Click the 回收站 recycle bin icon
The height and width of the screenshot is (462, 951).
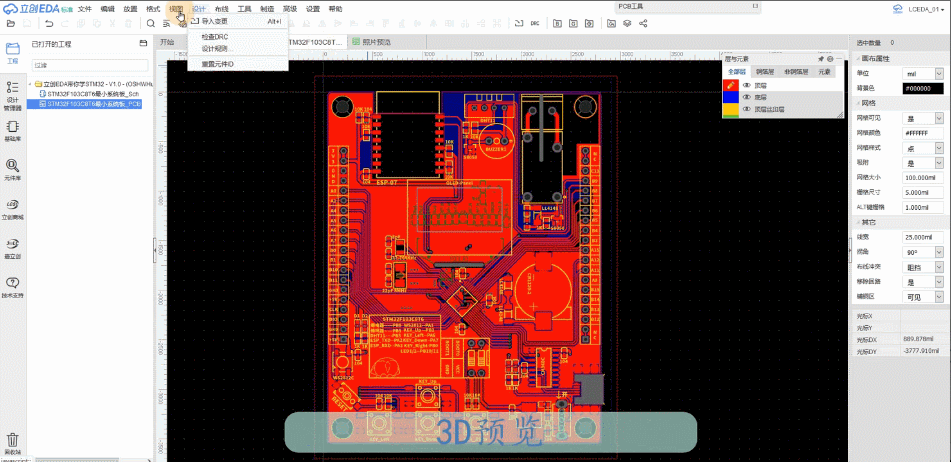(x=13, y=443)
